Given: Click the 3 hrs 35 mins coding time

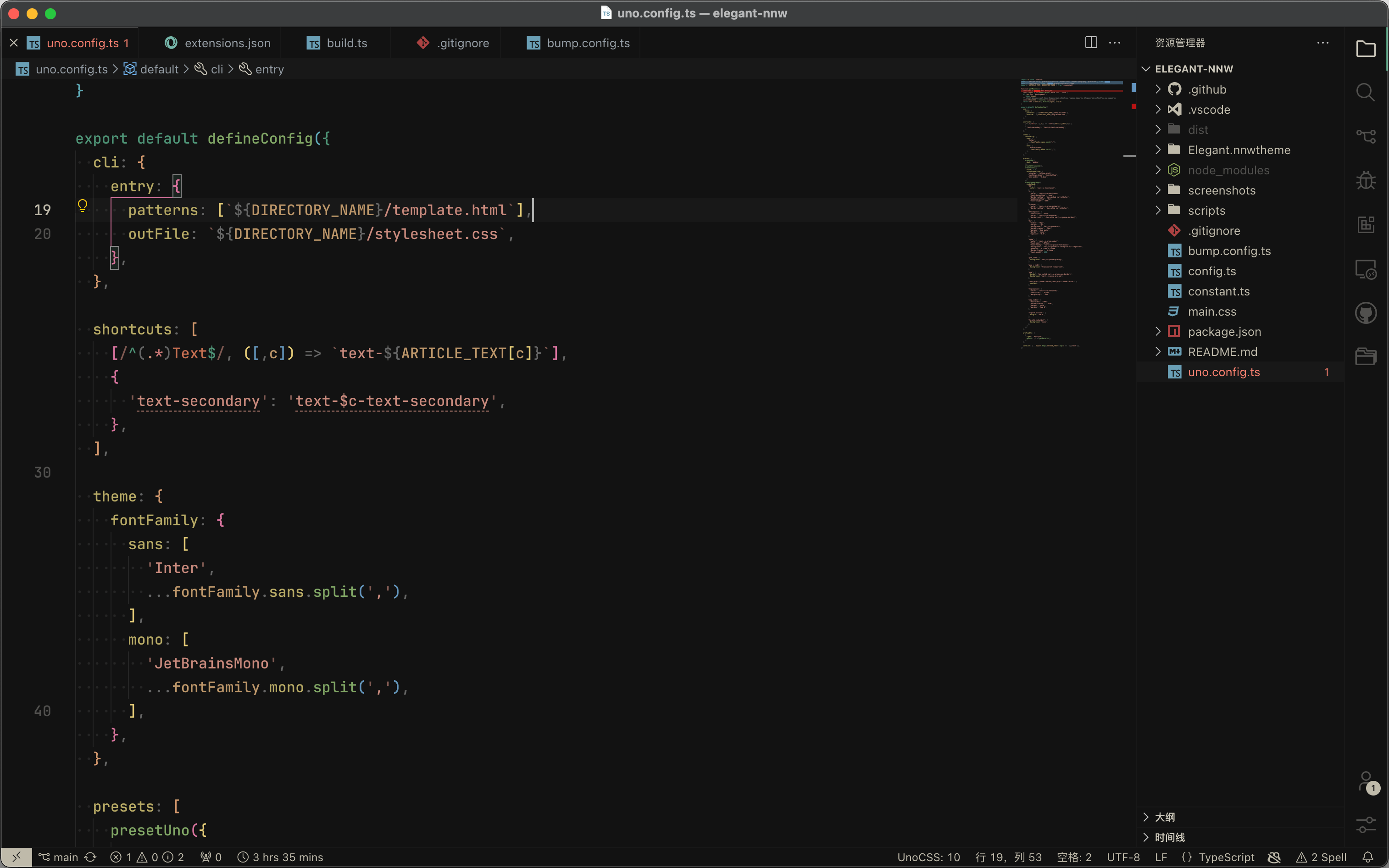Looking at the screenshot, I should click(x=280, y=857).
